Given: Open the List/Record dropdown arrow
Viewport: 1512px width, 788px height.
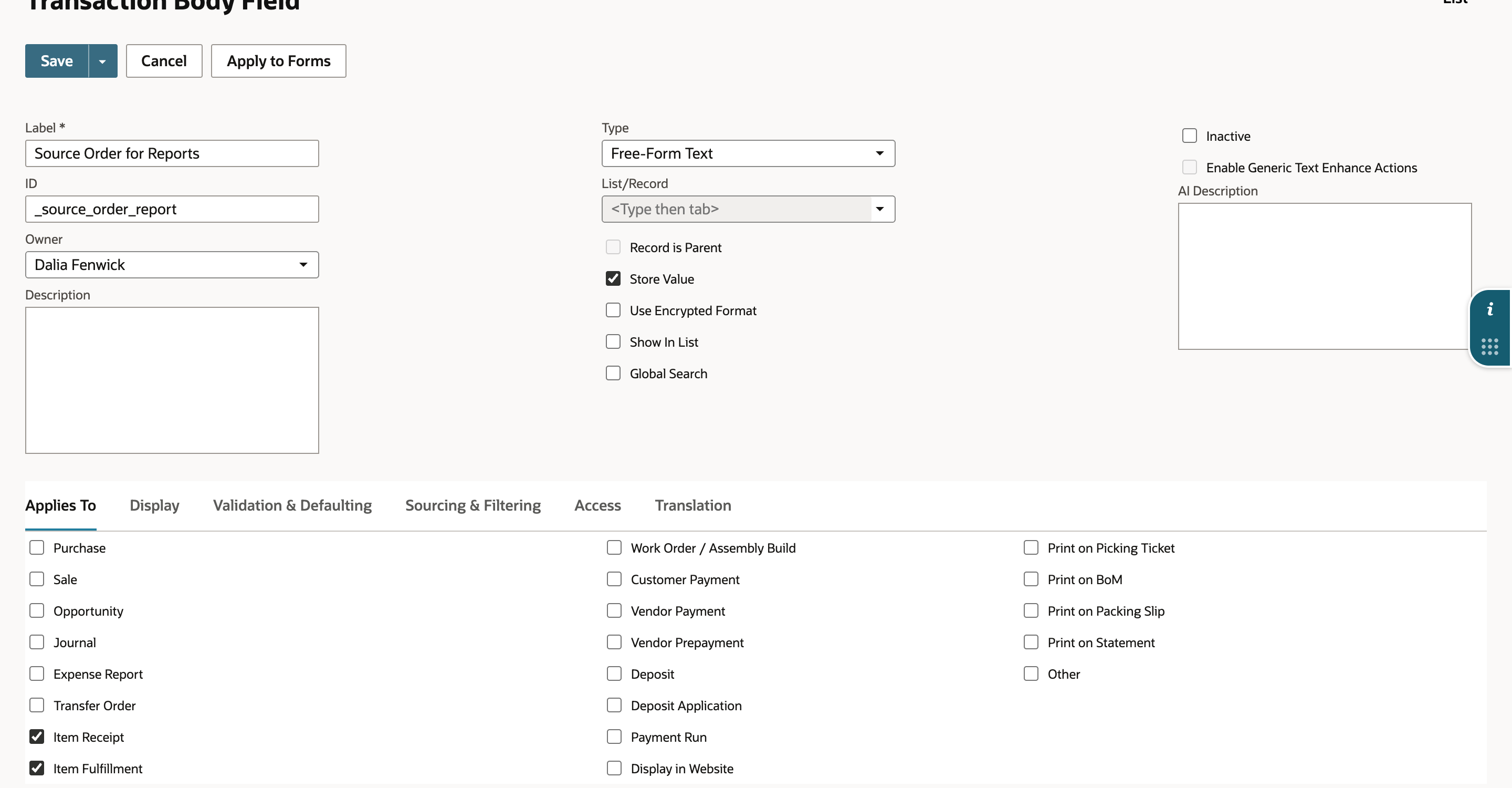Looking at the screenshot, I should 880,209.
